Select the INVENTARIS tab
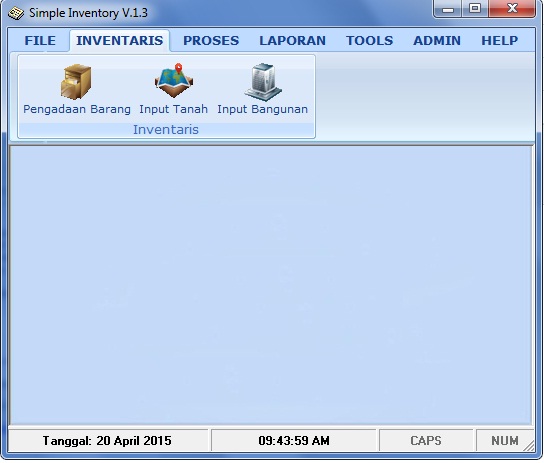 point(120,41)
